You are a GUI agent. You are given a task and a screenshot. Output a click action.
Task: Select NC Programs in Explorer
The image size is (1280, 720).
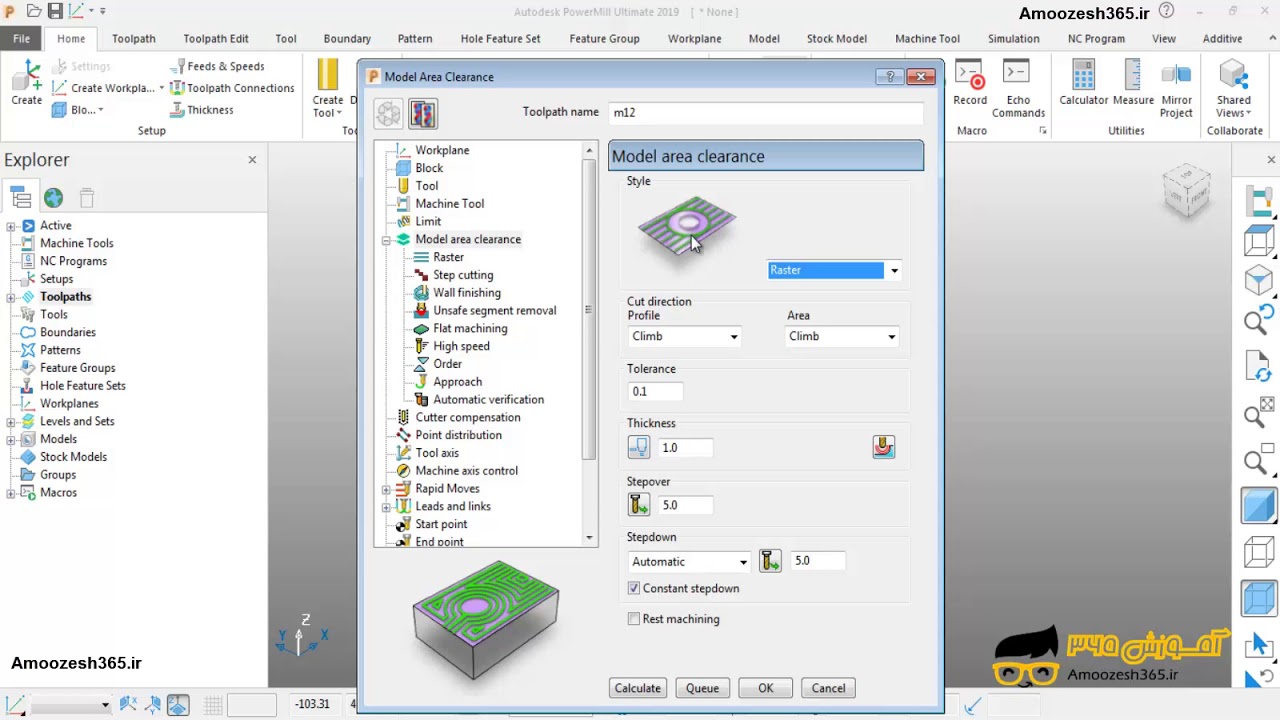click(73, 261)
